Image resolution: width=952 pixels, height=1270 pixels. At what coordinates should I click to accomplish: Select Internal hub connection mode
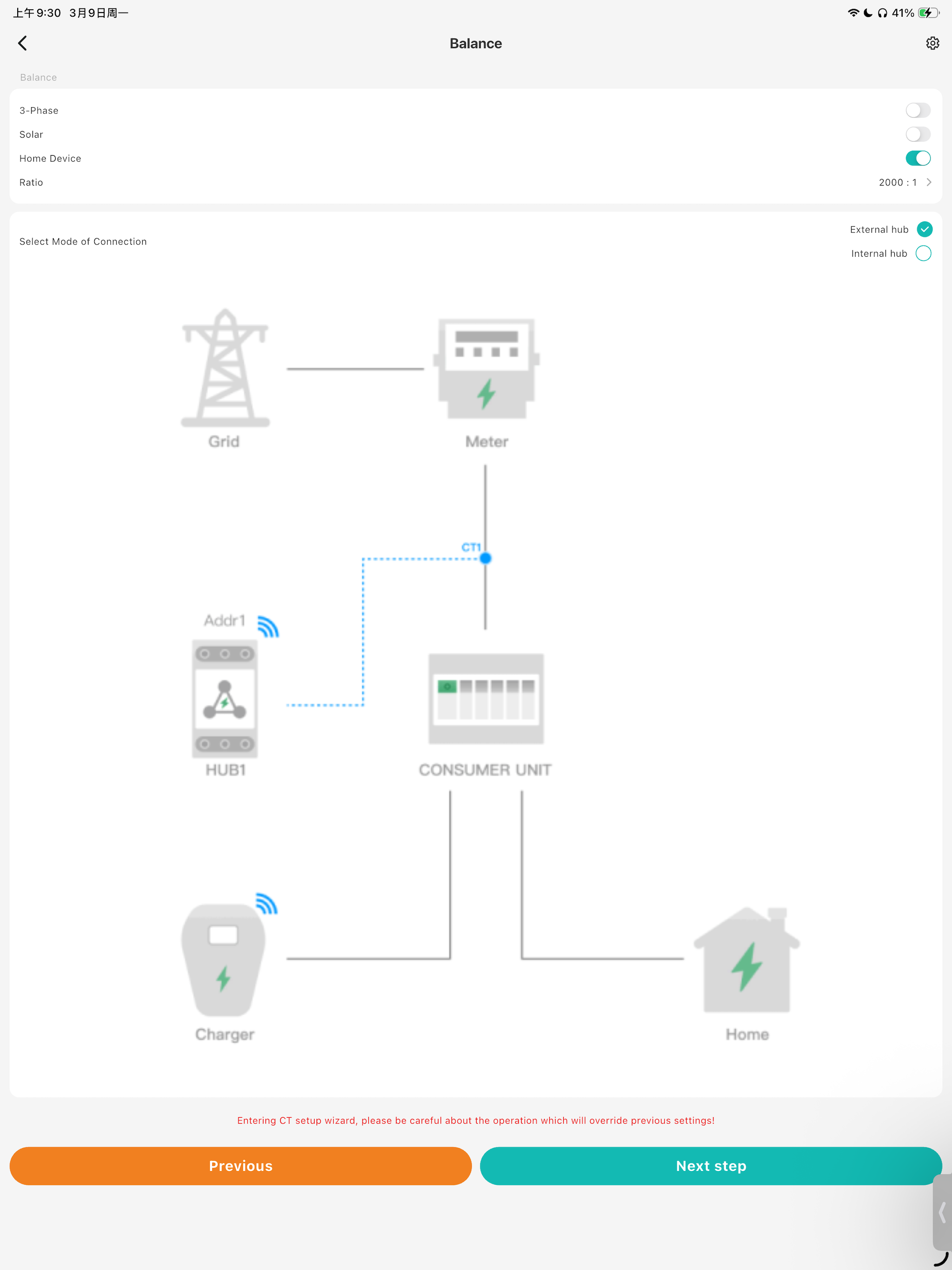coord(923,253)
